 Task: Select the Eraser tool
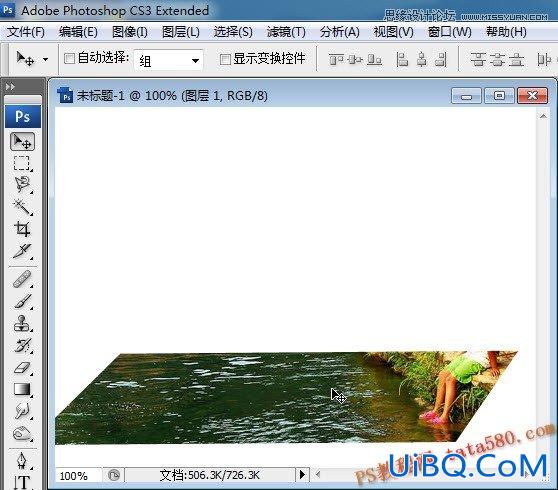tap(22, 367)
